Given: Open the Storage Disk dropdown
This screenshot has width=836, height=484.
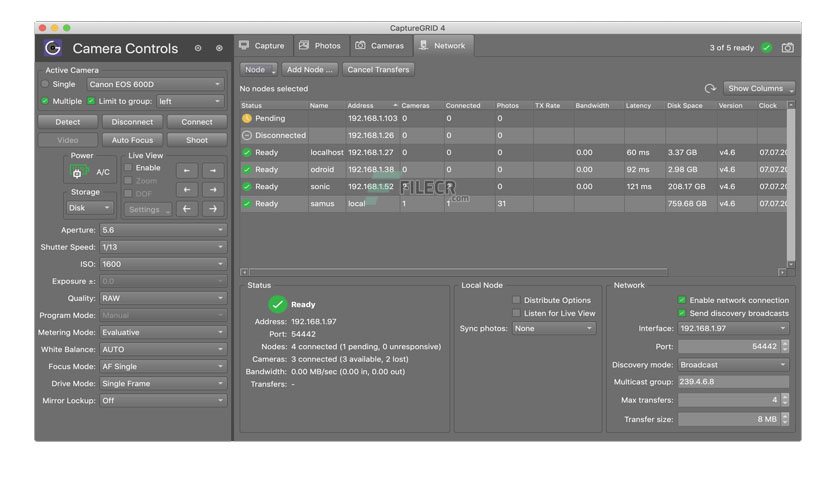Looking at the screenshot, I should click(89, 208).
